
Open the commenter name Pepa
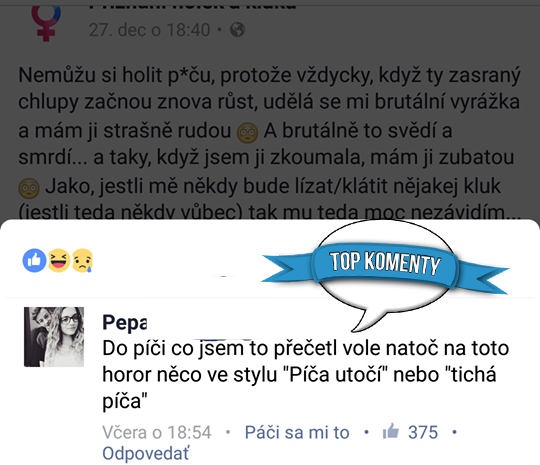tap(125, 323)
